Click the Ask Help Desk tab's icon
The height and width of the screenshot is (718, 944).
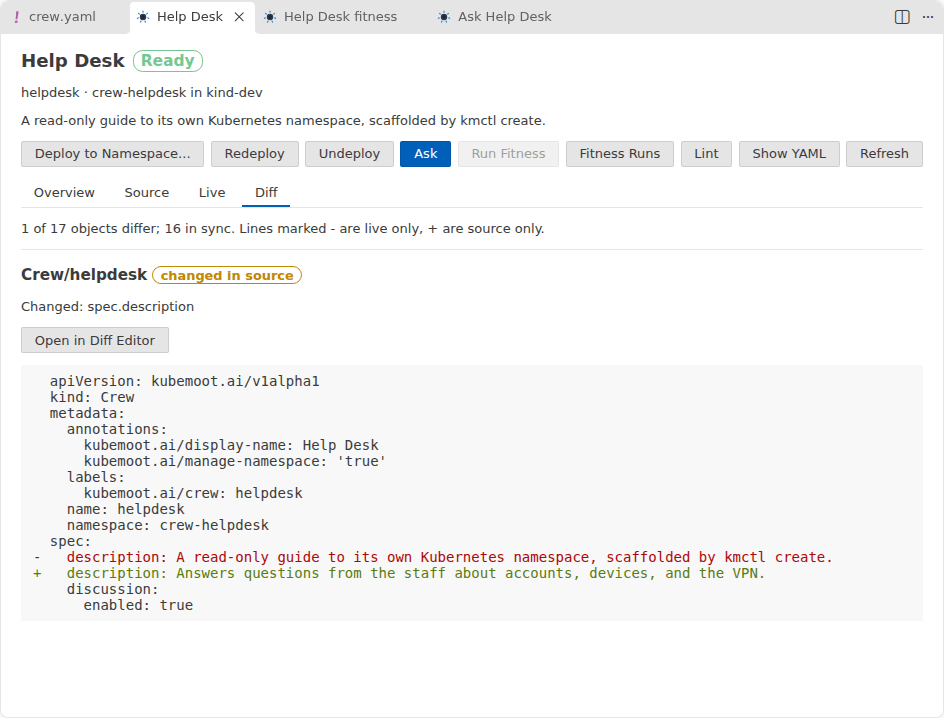(x=444, y=17)
